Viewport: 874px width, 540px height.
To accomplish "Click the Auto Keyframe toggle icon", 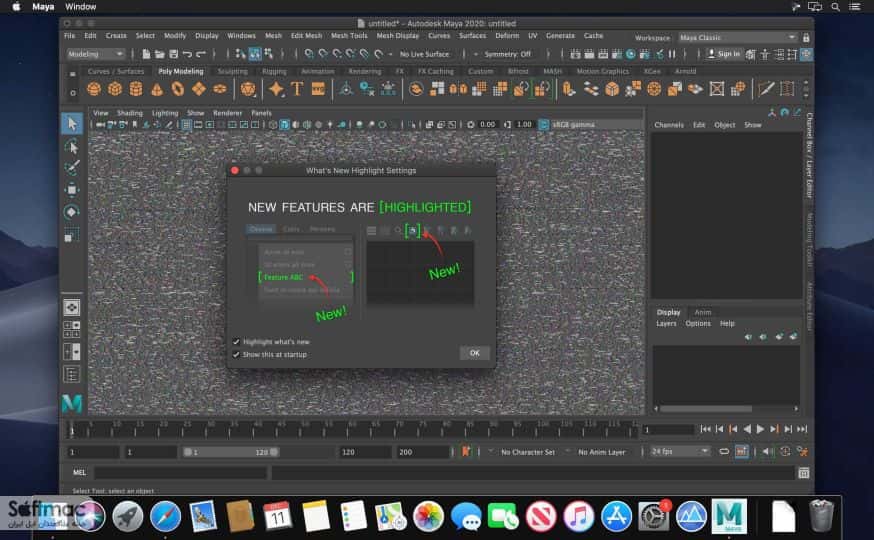I will (x=785, y=452).
